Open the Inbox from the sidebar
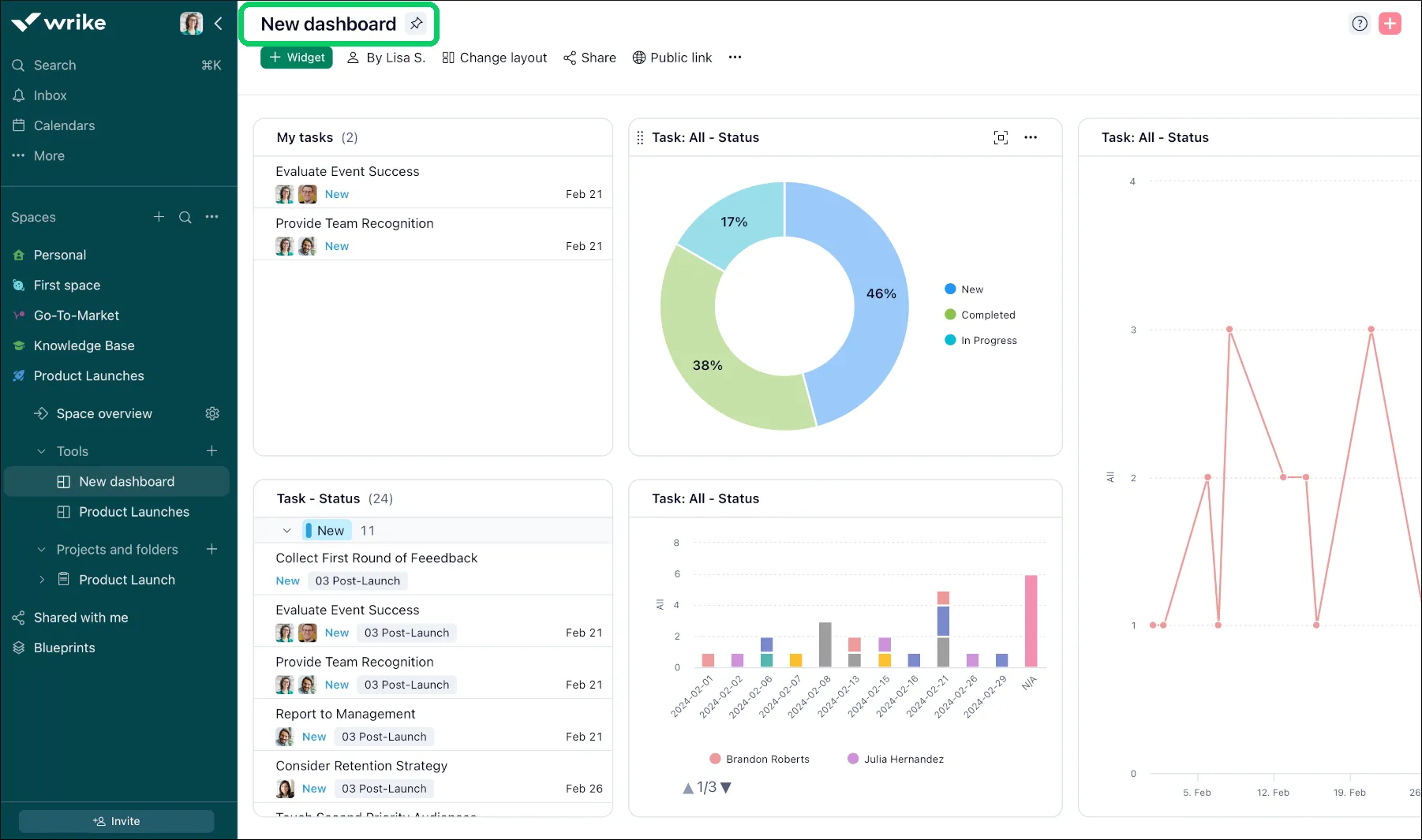 pos(50,95)
